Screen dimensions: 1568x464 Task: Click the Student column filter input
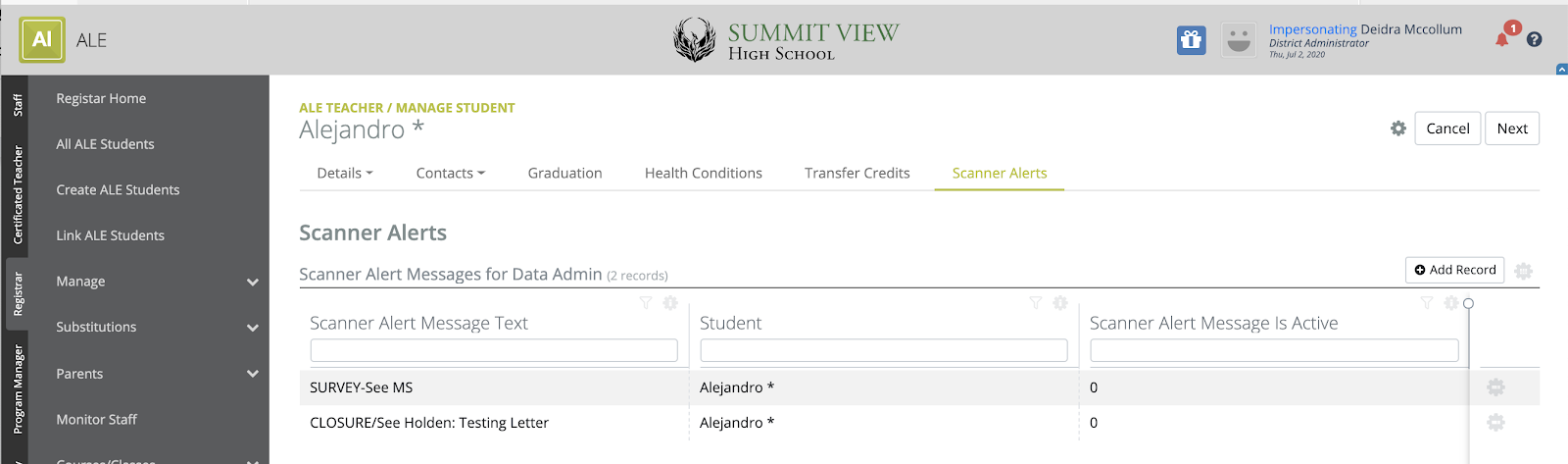[x=883, y=350]
